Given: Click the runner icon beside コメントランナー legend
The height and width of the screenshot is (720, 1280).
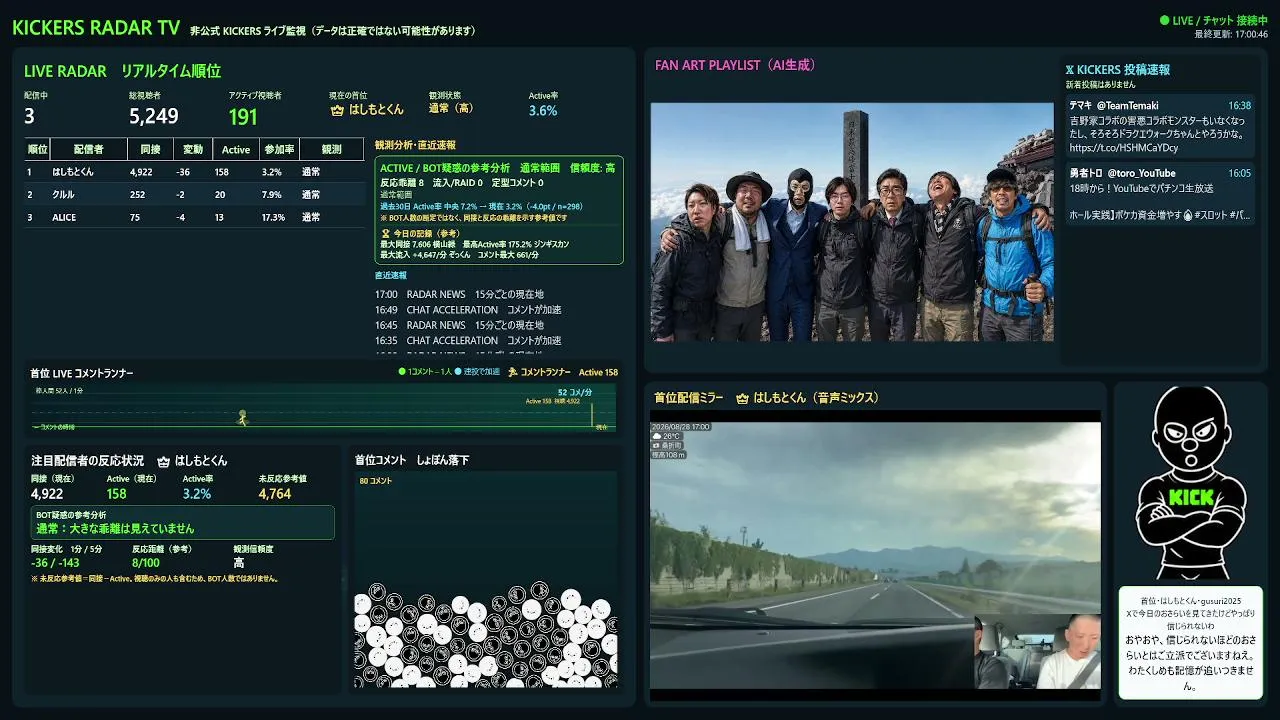Looking at the screenshot, I should [x=513, y=372].
